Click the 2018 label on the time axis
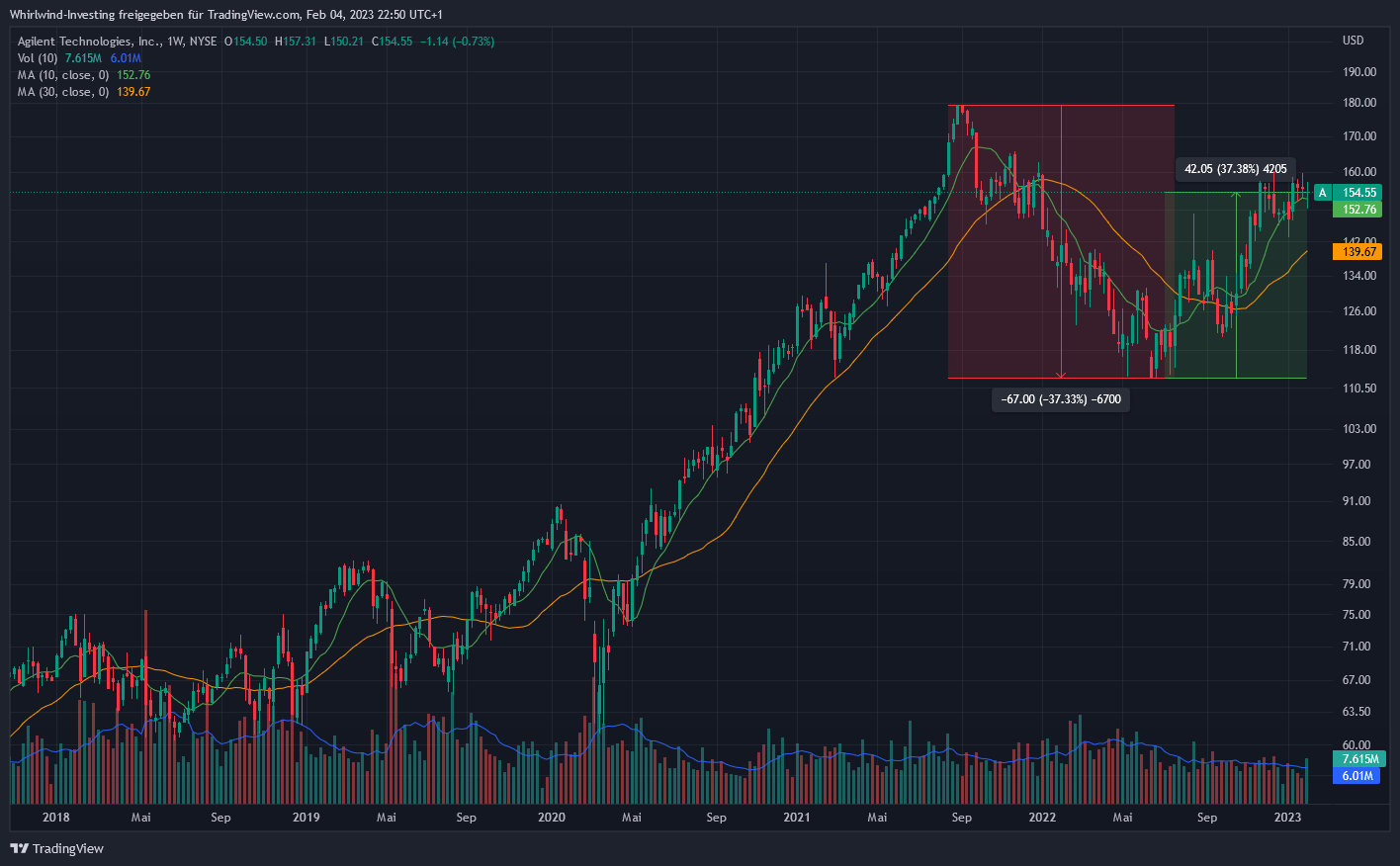This screenshot has width=1400, height=866. click(56, 818)
